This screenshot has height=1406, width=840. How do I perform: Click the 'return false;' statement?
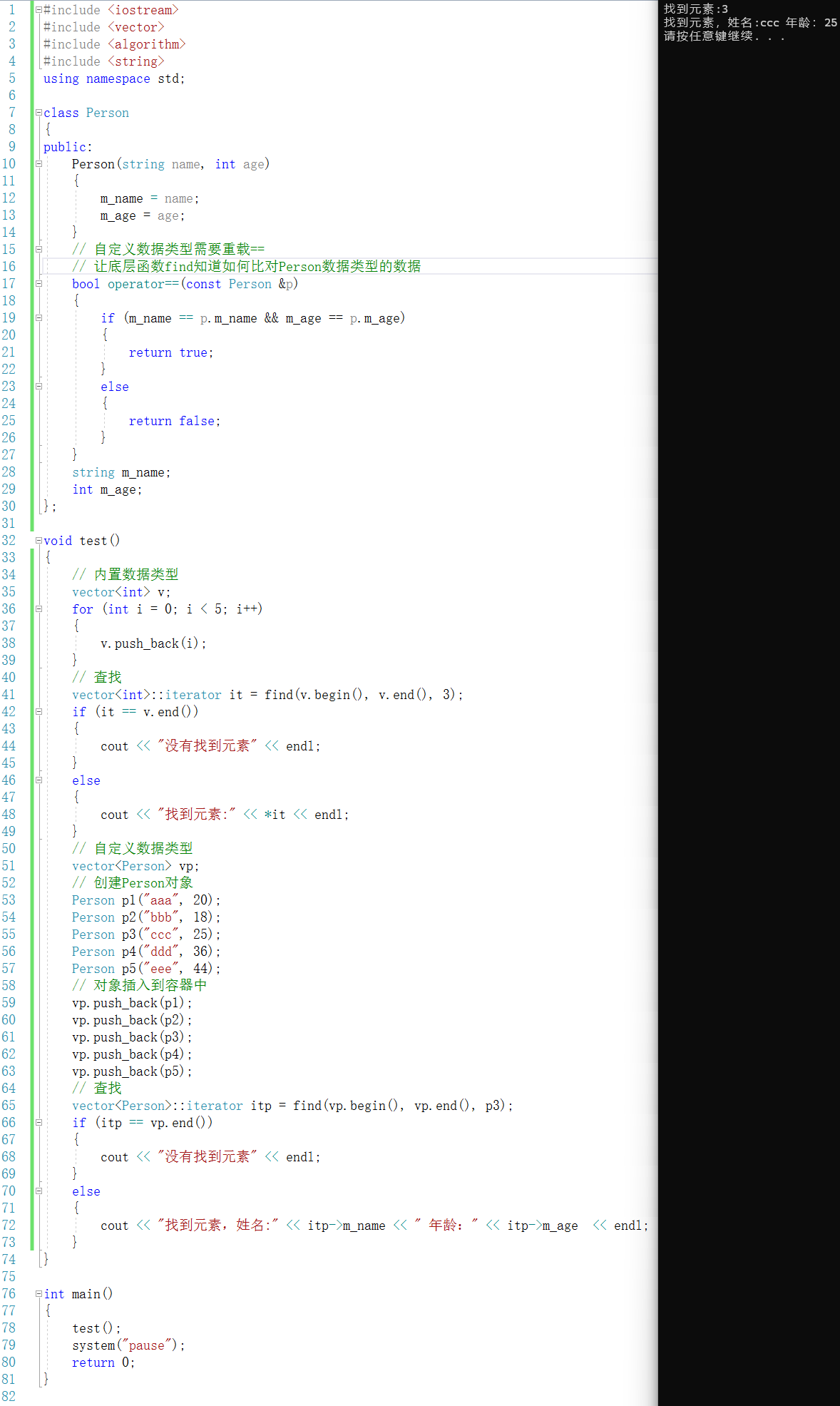tap(175, 421)
